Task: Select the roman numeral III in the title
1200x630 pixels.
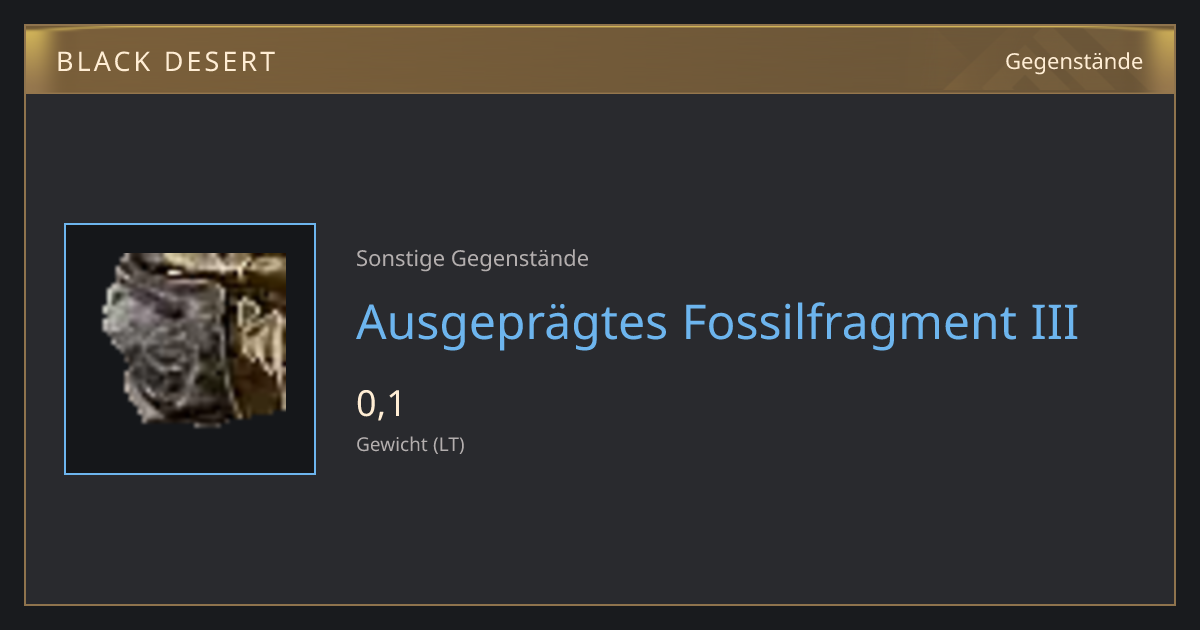Action: pyautogui.click(x=1054, y=322)
